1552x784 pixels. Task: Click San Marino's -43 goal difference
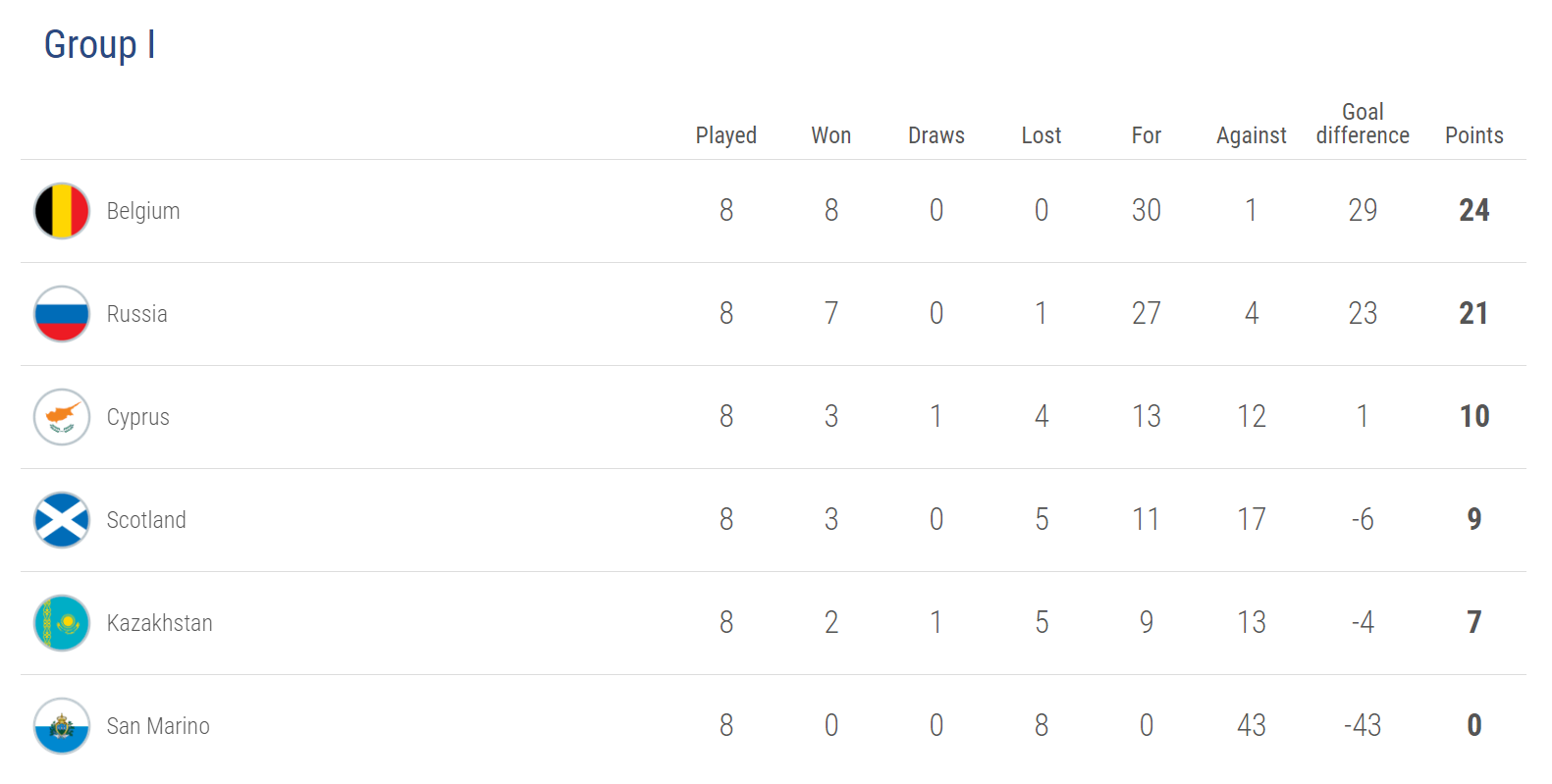[x=1363, y=725]
